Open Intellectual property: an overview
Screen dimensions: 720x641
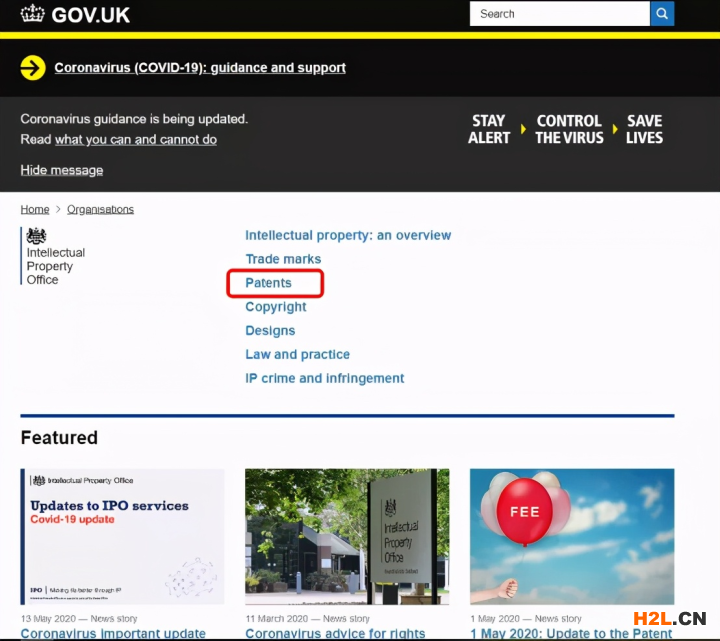click(348, 235)
